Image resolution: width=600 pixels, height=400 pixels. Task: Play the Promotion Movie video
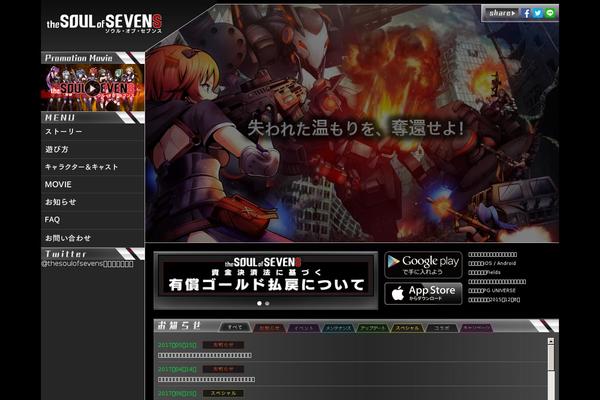92,88
